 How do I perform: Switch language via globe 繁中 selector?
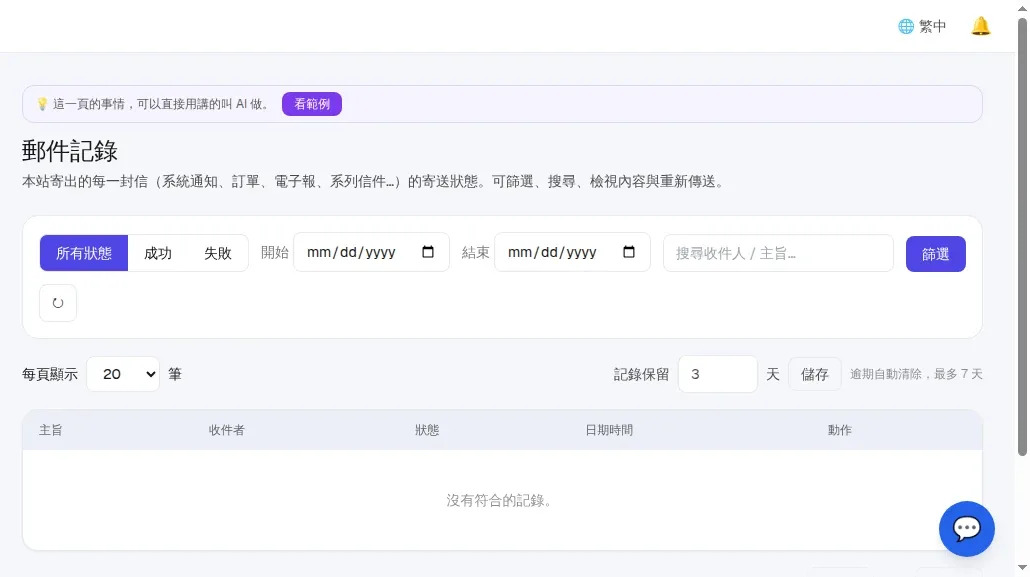(922, 26)
